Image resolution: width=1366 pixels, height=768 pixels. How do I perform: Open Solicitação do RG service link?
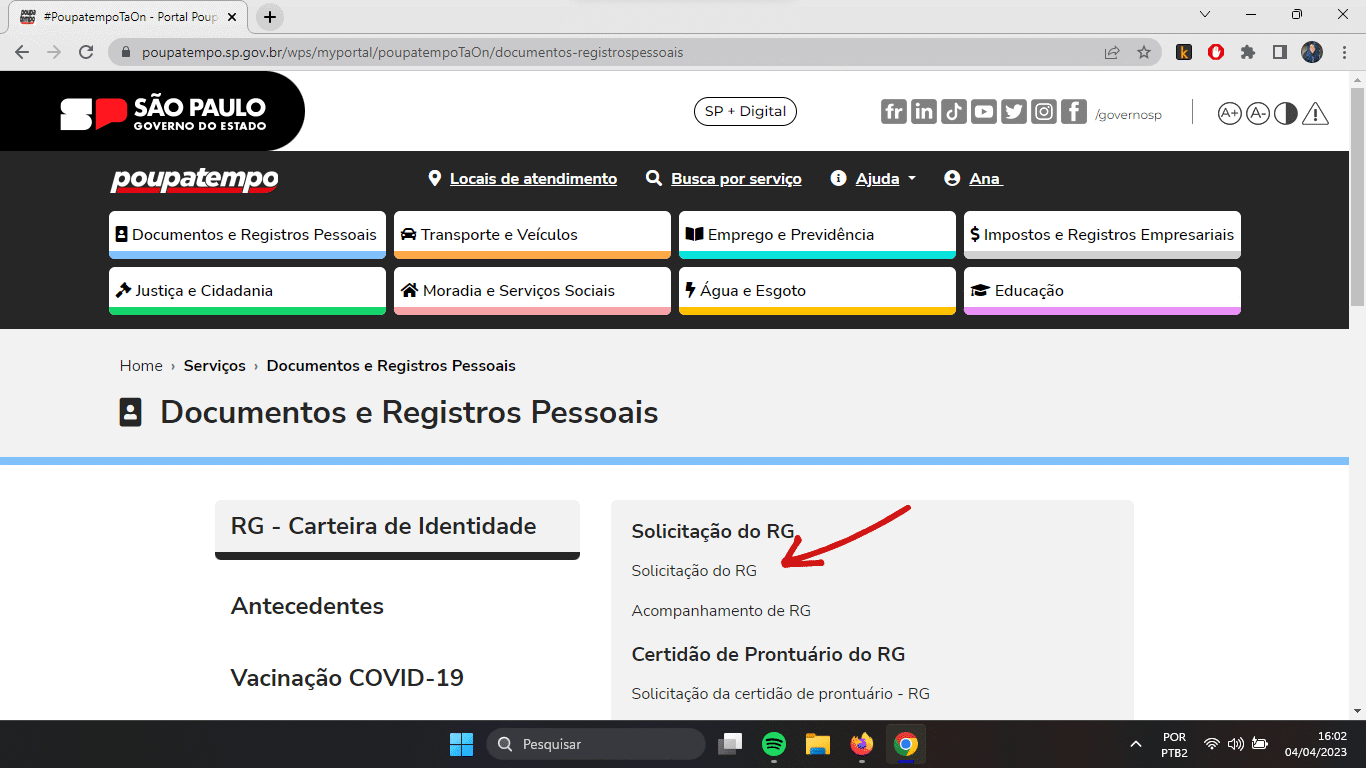pyautogui.click(x=694, y=571)
